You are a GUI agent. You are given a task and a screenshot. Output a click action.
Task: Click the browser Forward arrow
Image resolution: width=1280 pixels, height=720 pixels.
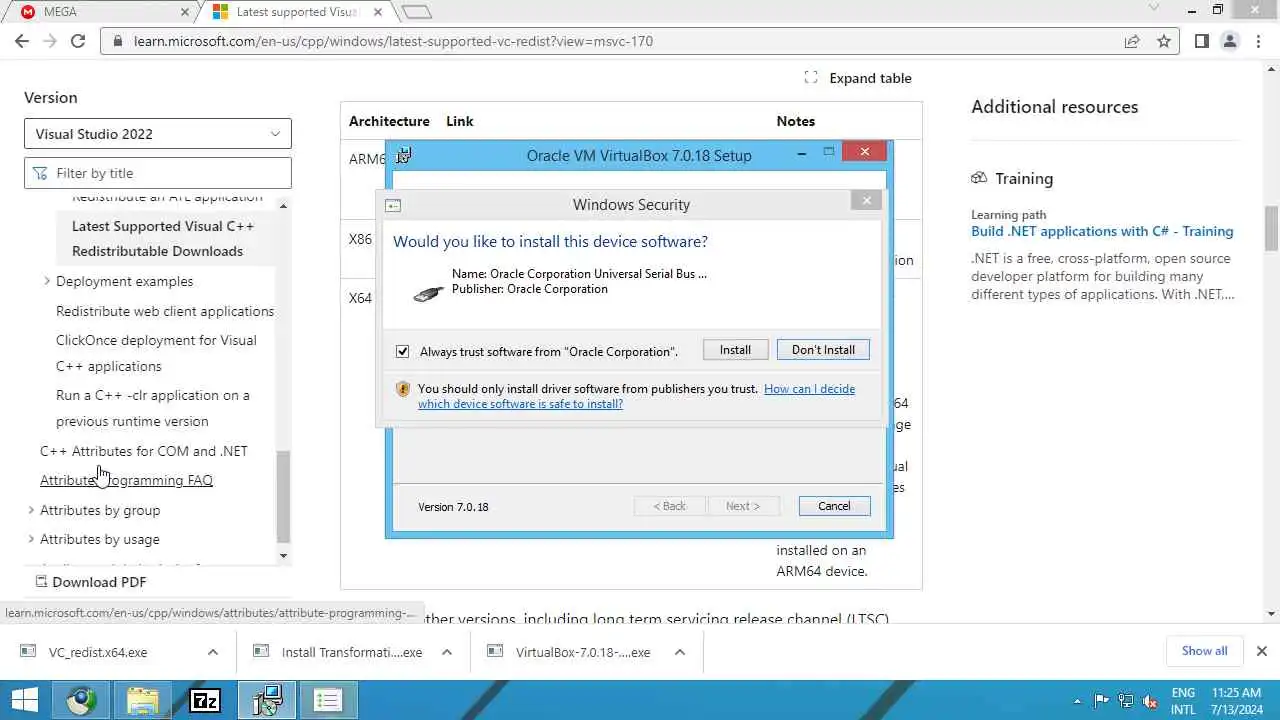[x=50, y=41]
